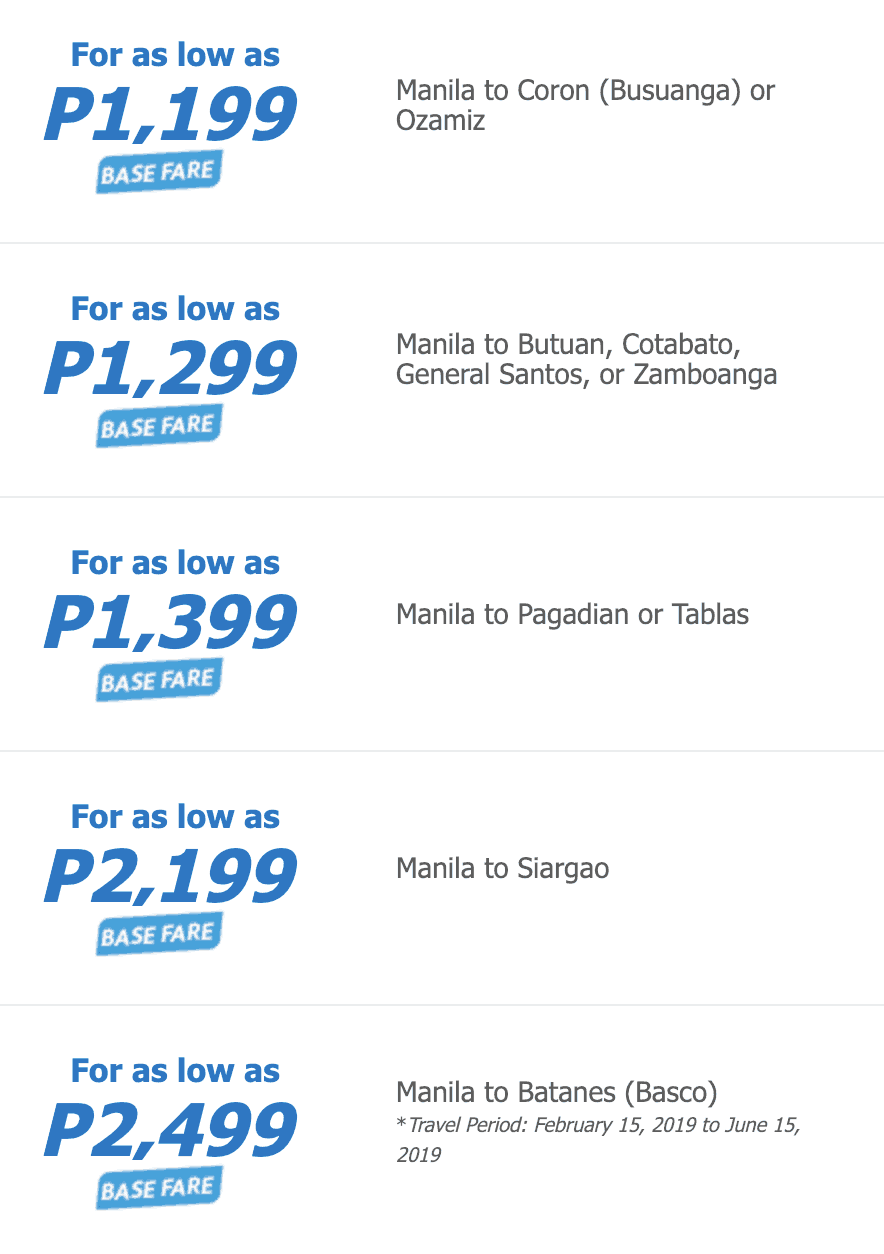Viewport: 884px width, 1254px height.
Task: Click "For as low as" above P2,499
Action: coord(175,1071)
